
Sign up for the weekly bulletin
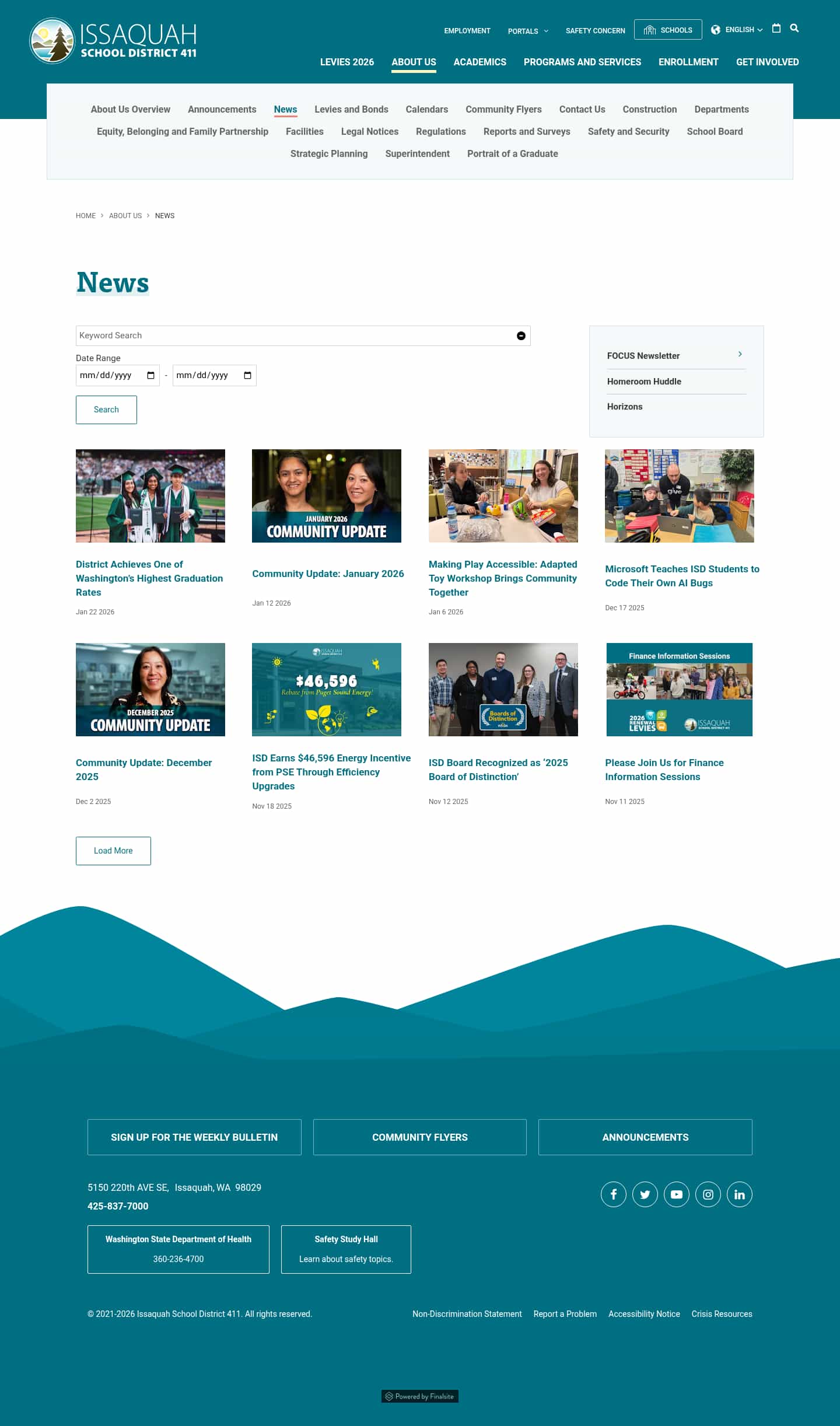point(194,1137)
